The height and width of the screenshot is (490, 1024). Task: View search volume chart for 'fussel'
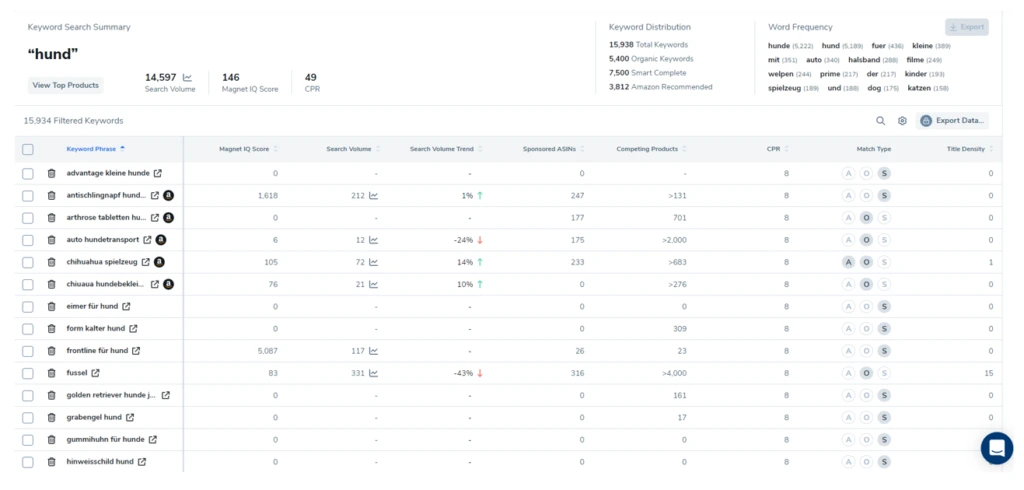pyautogui.click(x=373, y=373)
